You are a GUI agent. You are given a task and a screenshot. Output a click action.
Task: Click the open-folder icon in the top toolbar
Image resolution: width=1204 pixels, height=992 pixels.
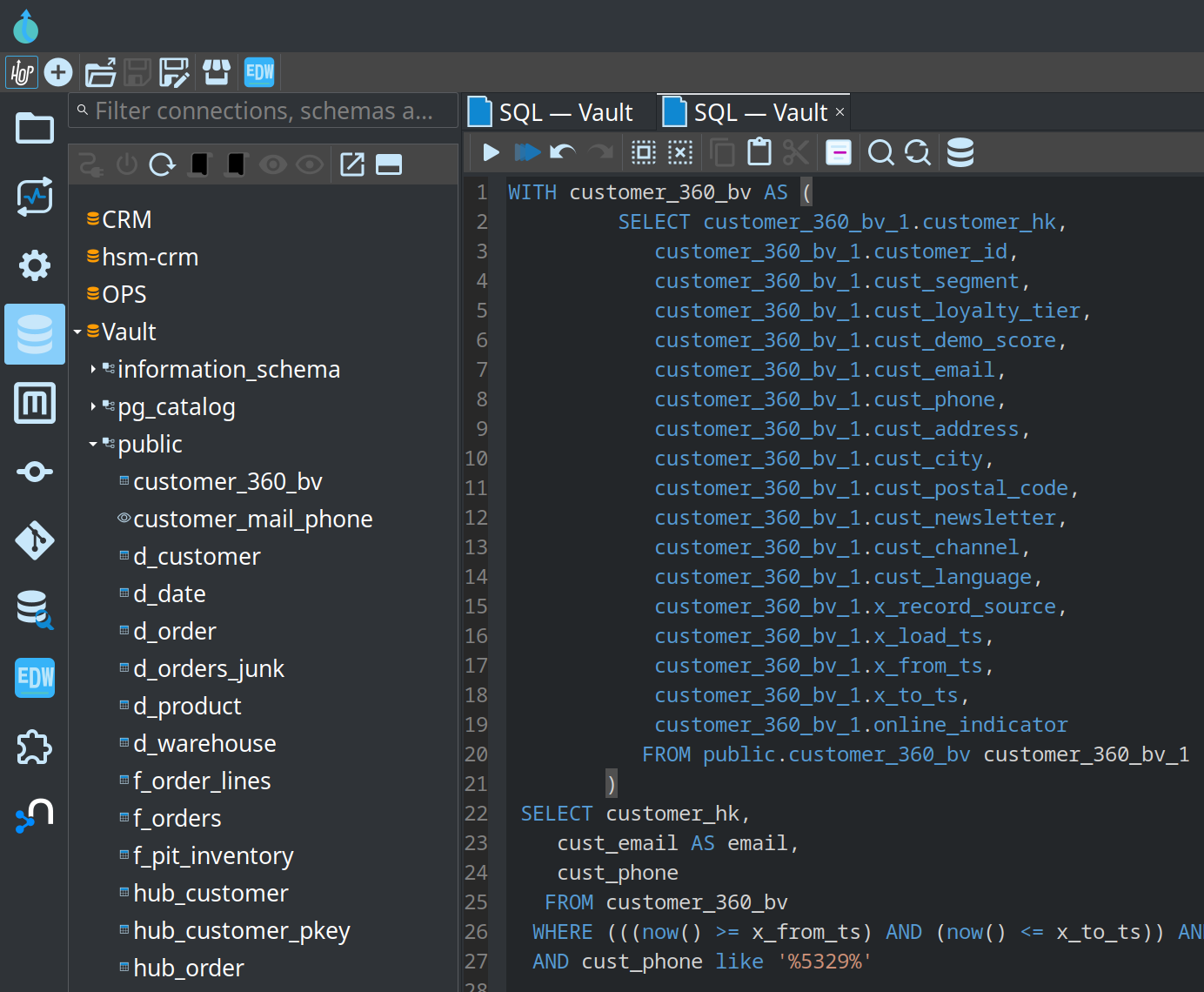[x=101, y=72]
